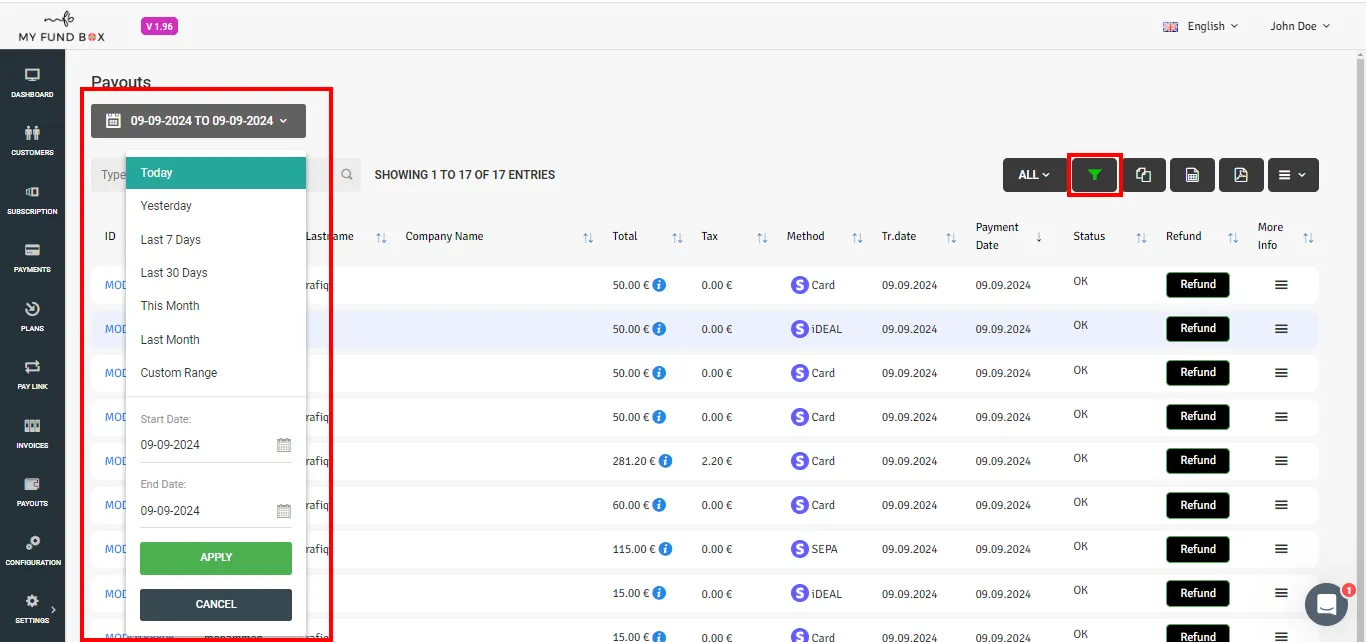
Task: Show info for the 115.00 € total
Action: pos(665,549)
